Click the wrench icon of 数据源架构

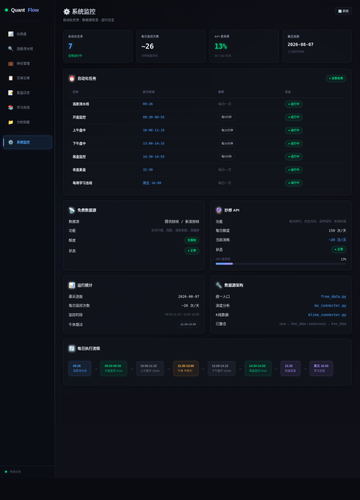(219, 285)
